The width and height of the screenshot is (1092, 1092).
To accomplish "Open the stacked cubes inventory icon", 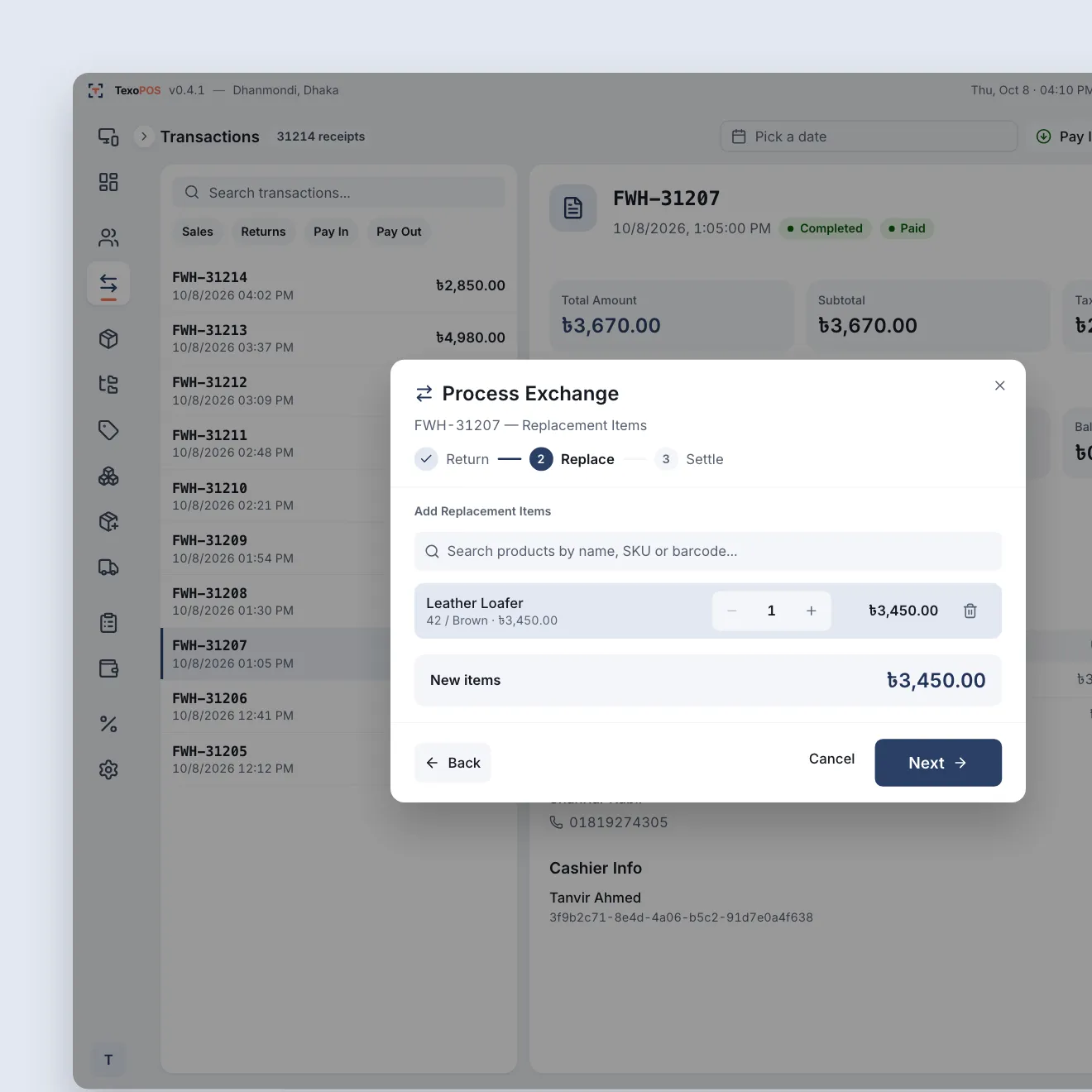I will pos(108,476).
